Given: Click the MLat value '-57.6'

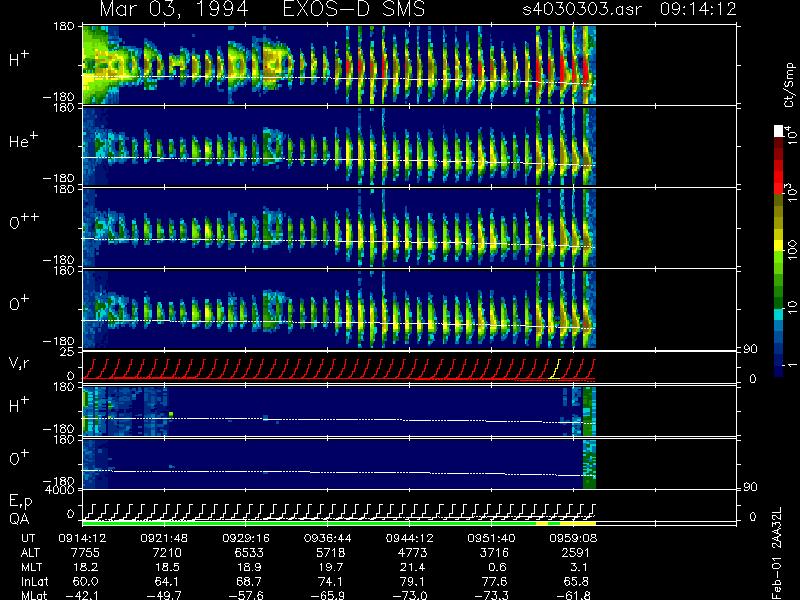Looking at the screenshot, I should pos(246,595).
